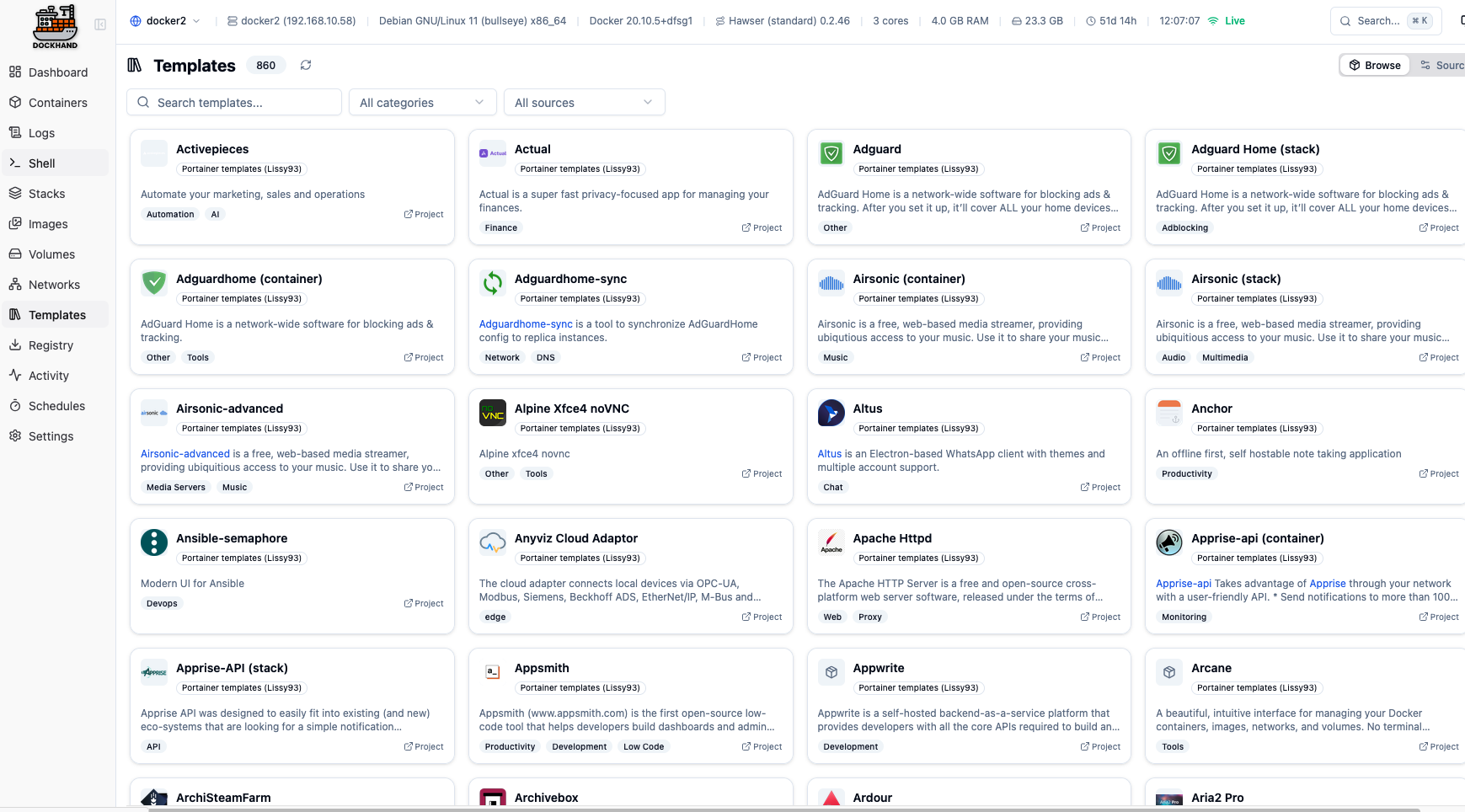Follow the Airsonic-advanced description link
1465x812 pixels.
(x=185, y=454)
